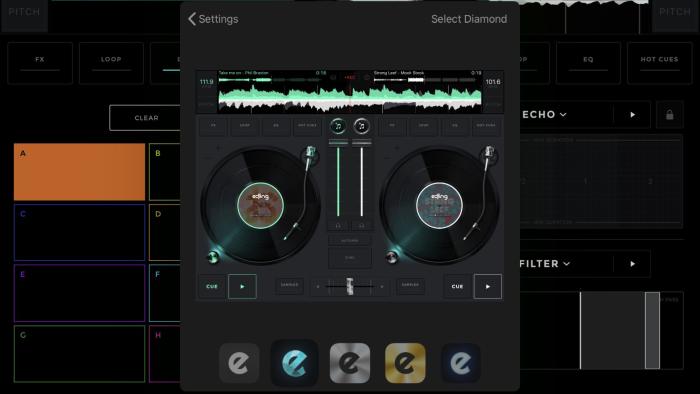Open the EQ tab on right deck
700x394 pixels.
(588, 63)
